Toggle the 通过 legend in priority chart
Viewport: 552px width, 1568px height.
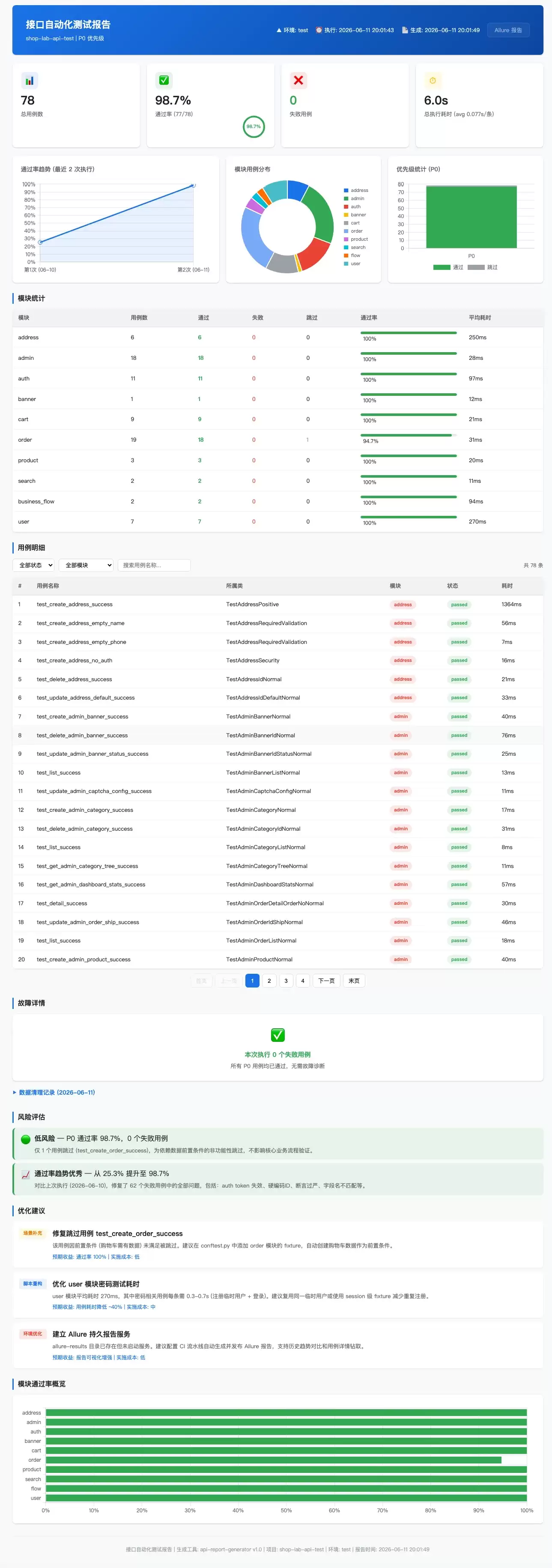tap(448, 267)
